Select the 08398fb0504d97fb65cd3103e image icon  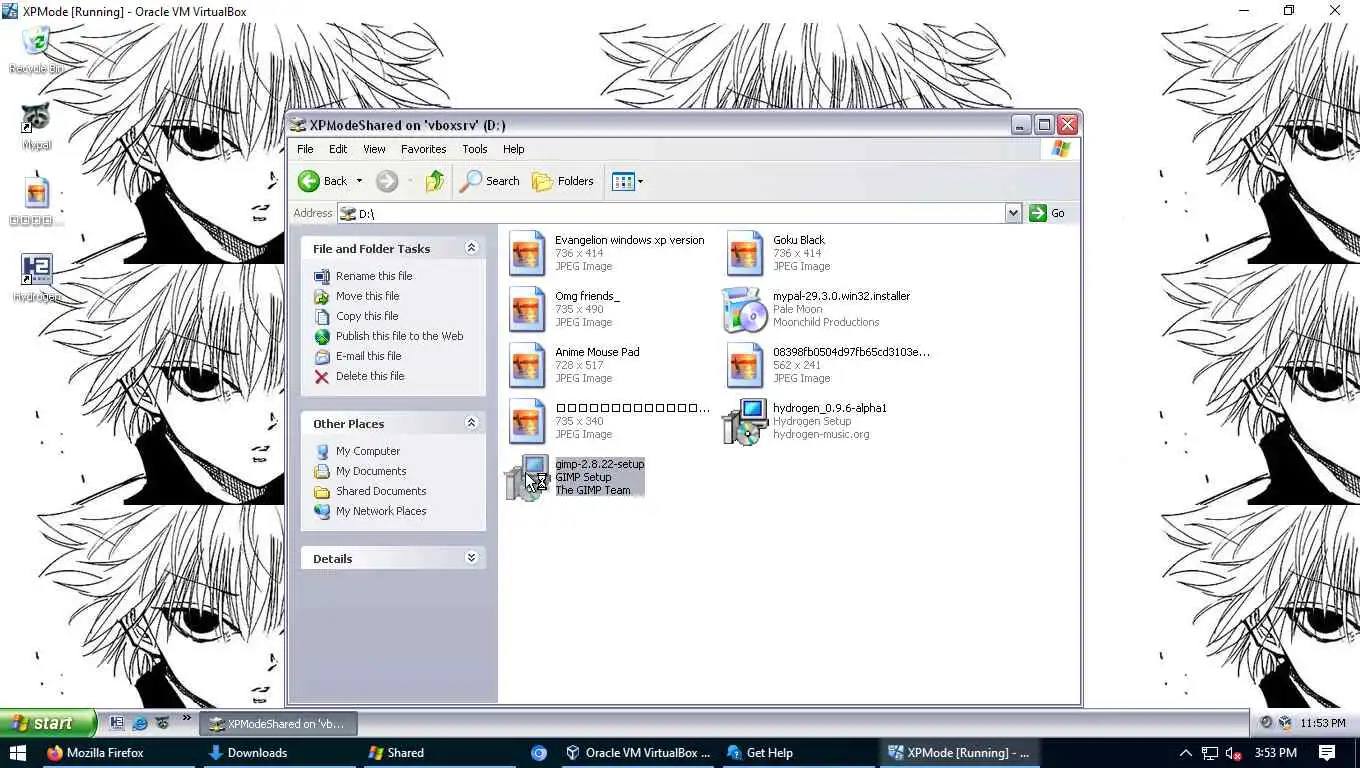tap(745, 365)
